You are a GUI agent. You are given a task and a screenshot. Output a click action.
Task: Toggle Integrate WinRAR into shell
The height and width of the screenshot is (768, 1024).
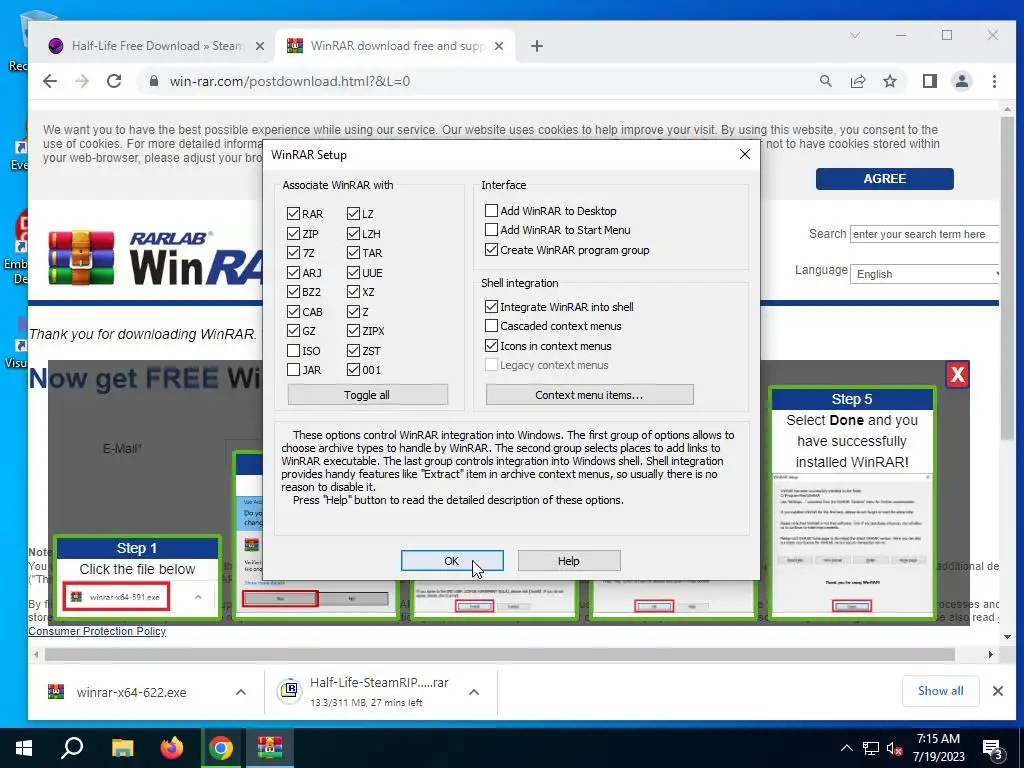point(491,306)
